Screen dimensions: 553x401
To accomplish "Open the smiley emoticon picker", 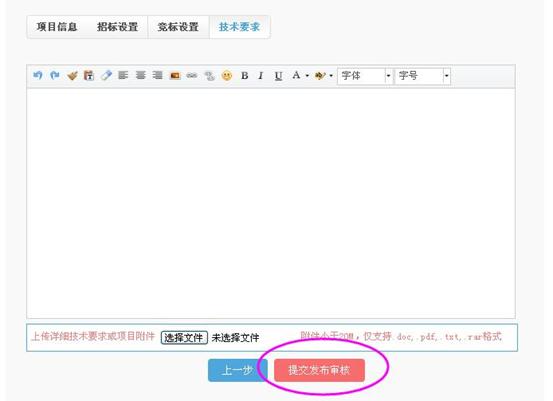I will coord(227,76).
